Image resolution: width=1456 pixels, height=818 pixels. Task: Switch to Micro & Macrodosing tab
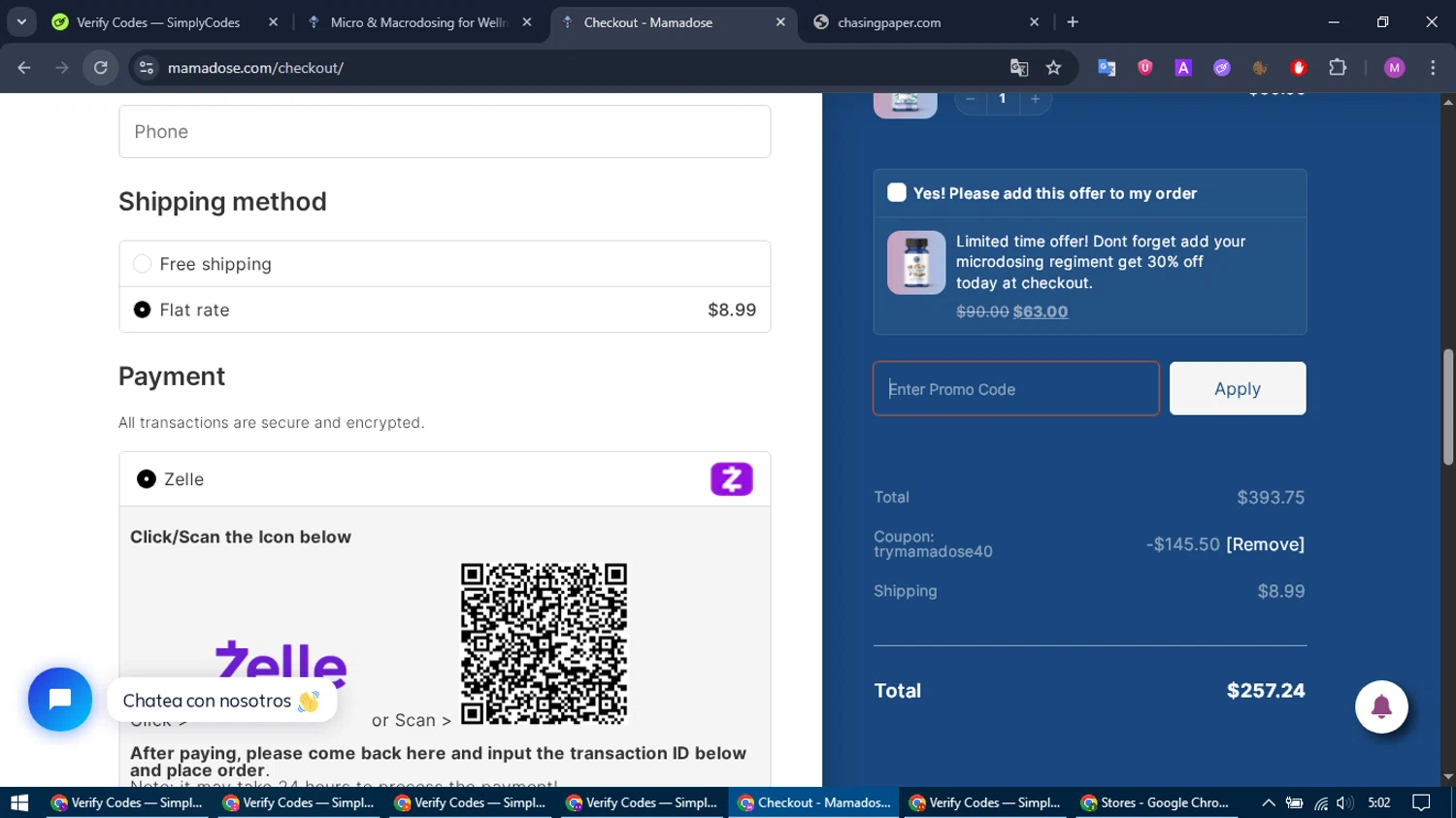[418, 22]
